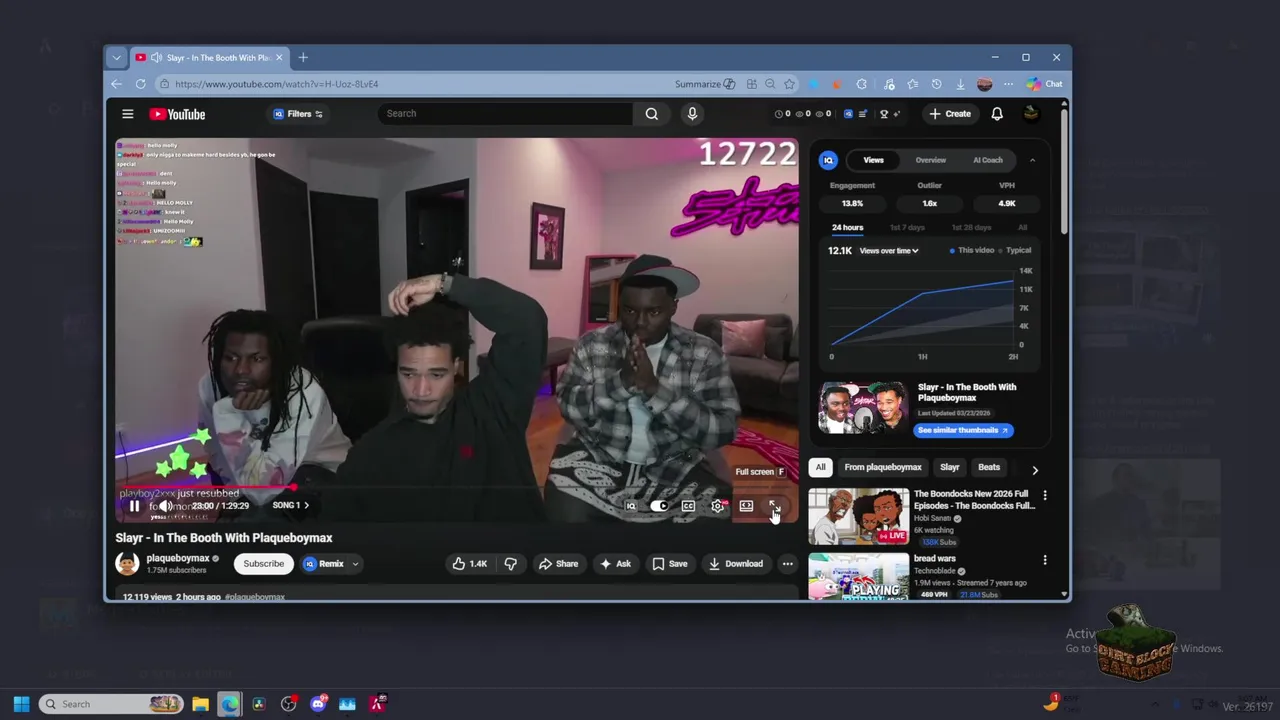Image resolution: width=1280 pixels, height=720 pixels.
Task: Select the All chip filter
Action: tap(820, 467)
